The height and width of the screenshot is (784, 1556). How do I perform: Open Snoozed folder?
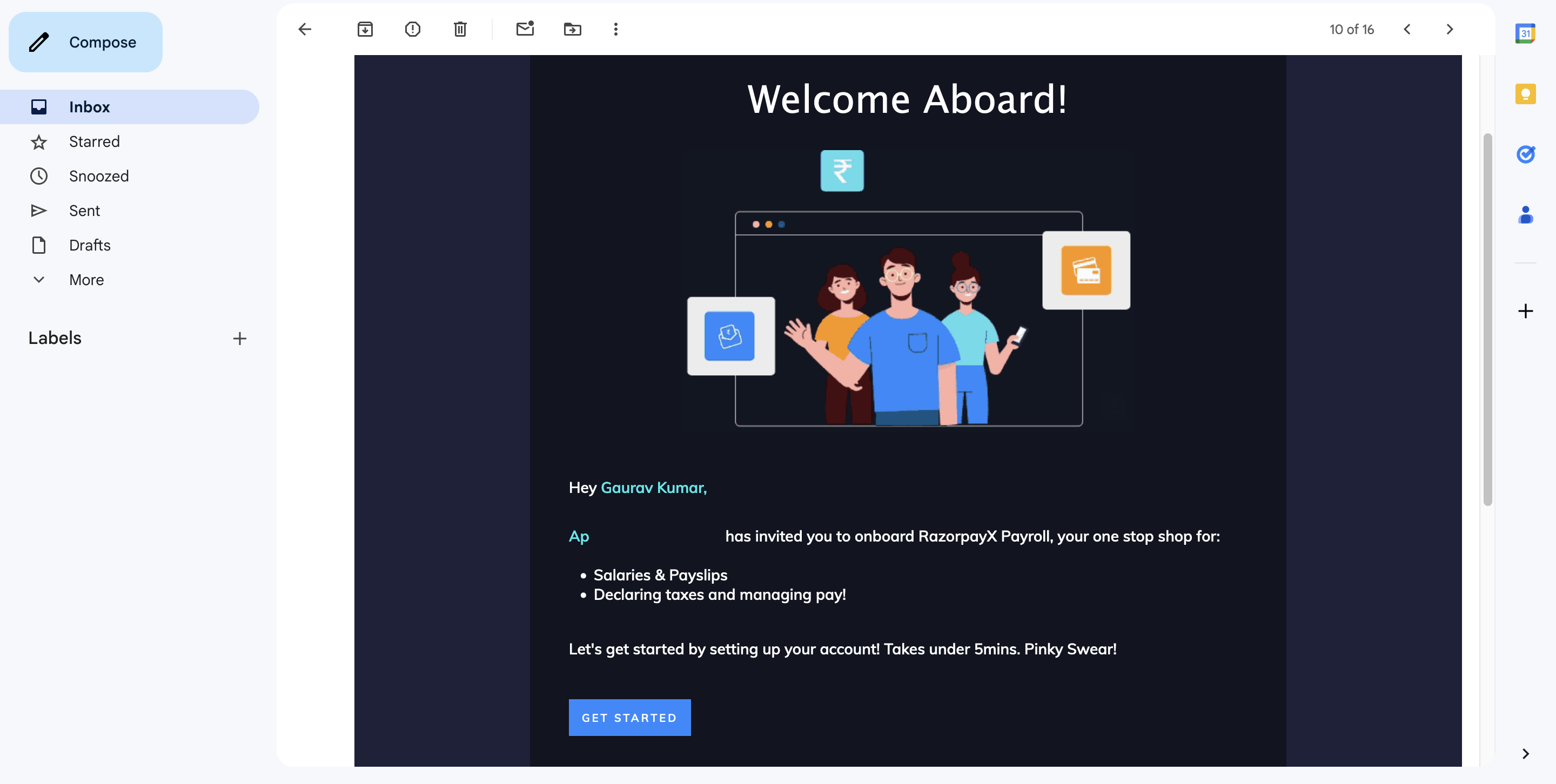[98, 175]
